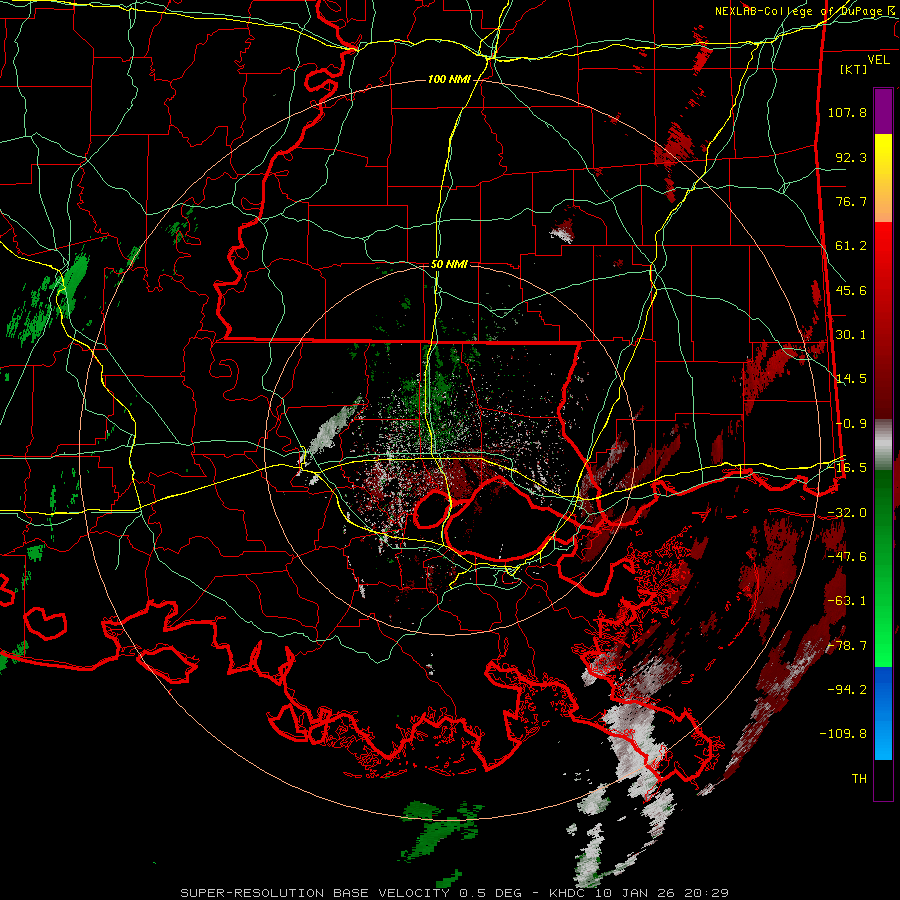900x900 pixels.
Task: Click the -109.8 legend value
Action: [x=843, y=734]
